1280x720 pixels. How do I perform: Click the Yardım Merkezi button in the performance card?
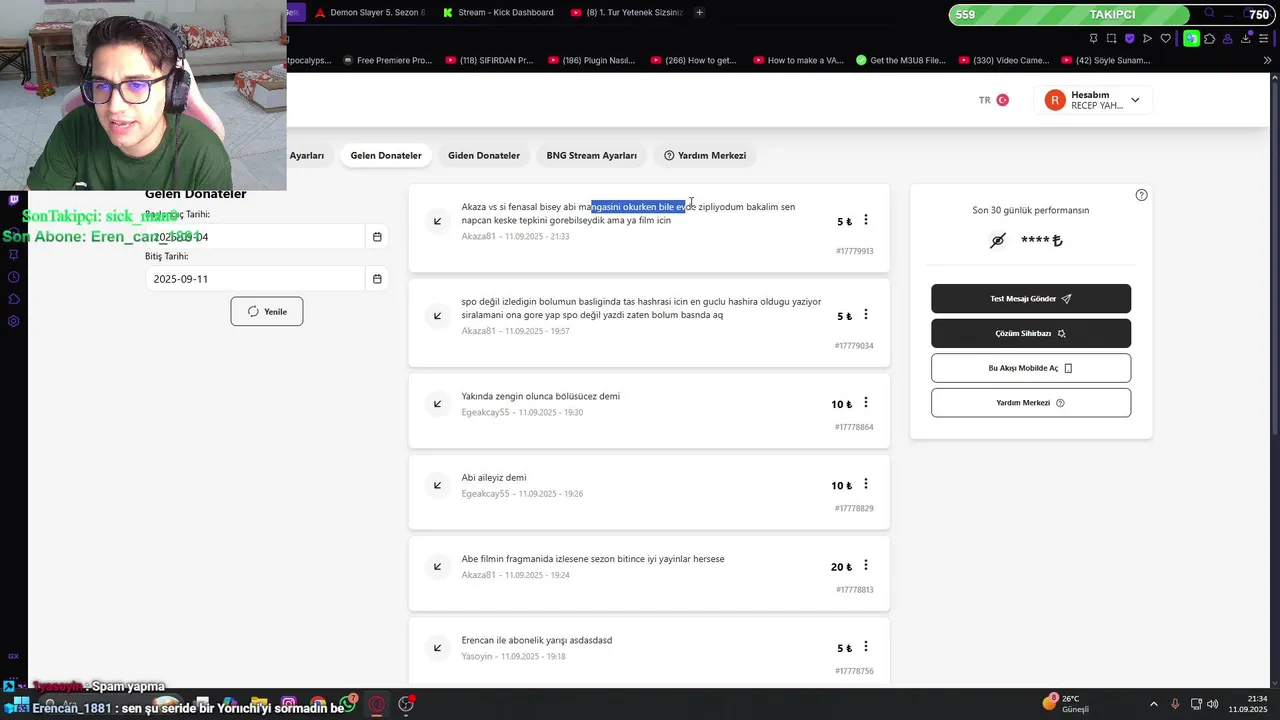(x=1031, y=403)
